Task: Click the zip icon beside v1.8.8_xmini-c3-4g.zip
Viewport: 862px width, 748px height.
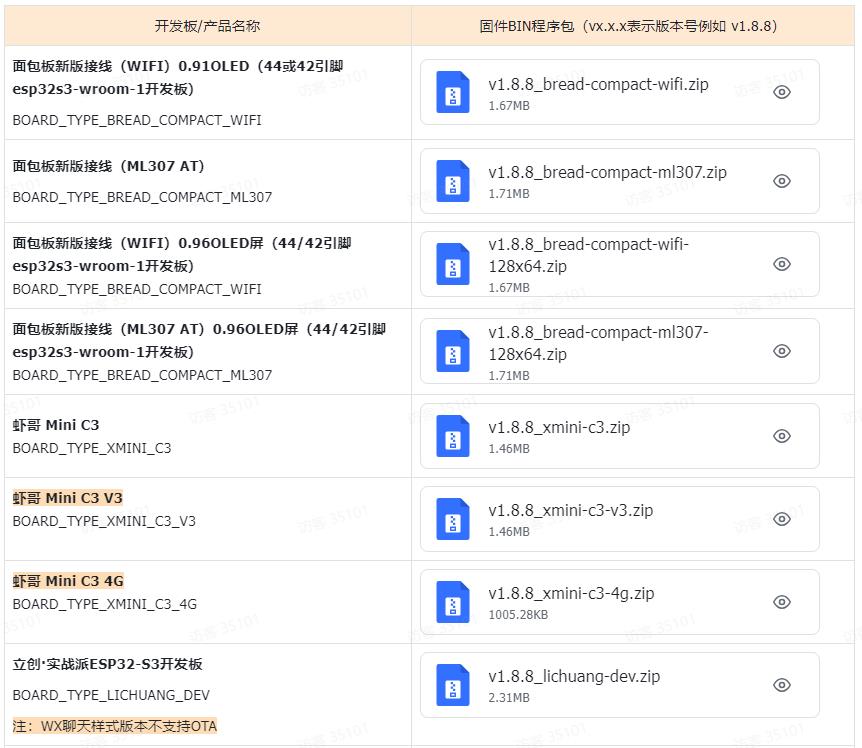Action: (453, 602)
